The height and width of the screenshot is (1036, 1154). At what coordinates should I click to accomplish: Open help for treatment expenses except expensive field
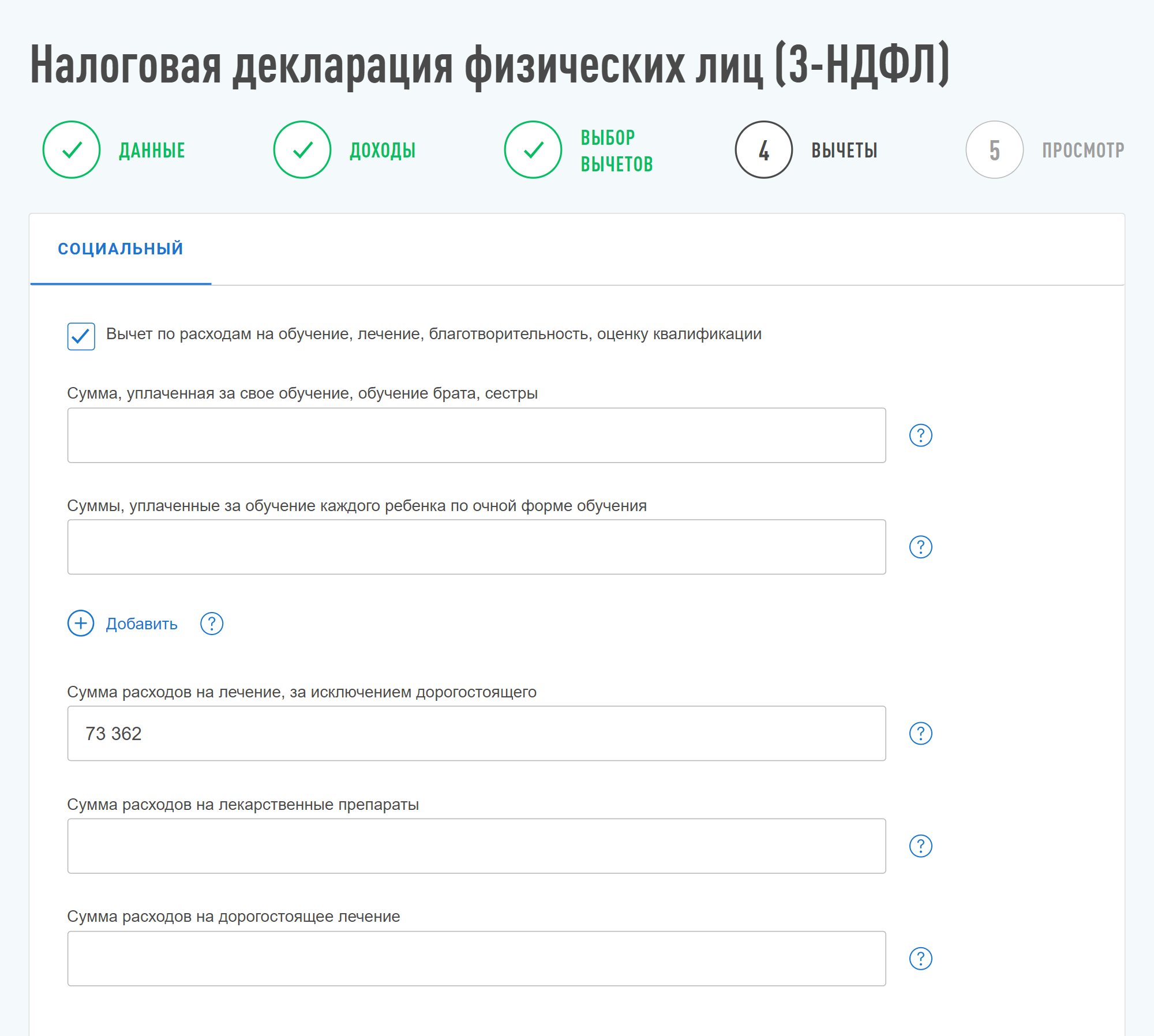921,734
